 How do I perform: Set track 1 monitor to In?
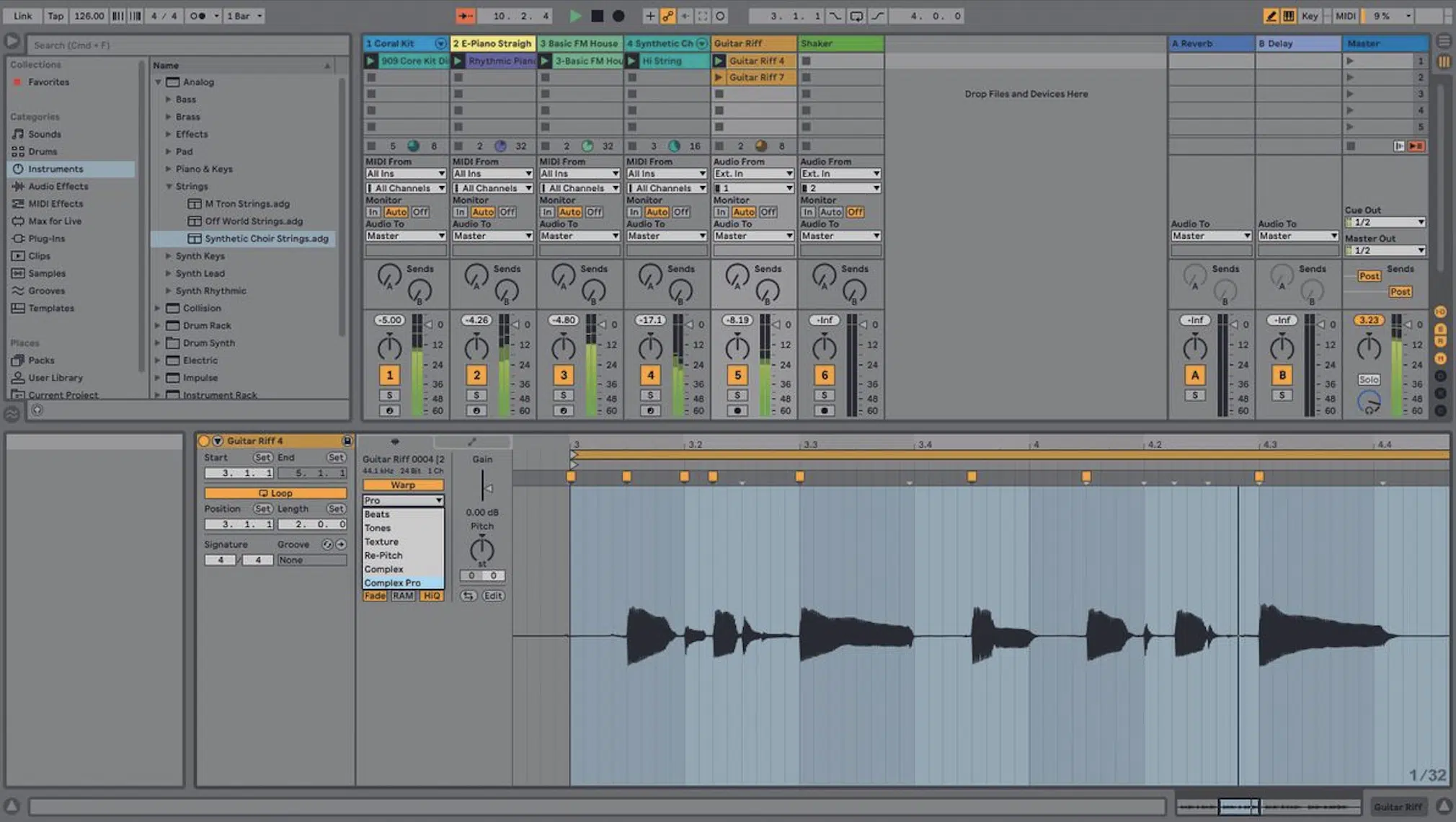click(373, 212)
